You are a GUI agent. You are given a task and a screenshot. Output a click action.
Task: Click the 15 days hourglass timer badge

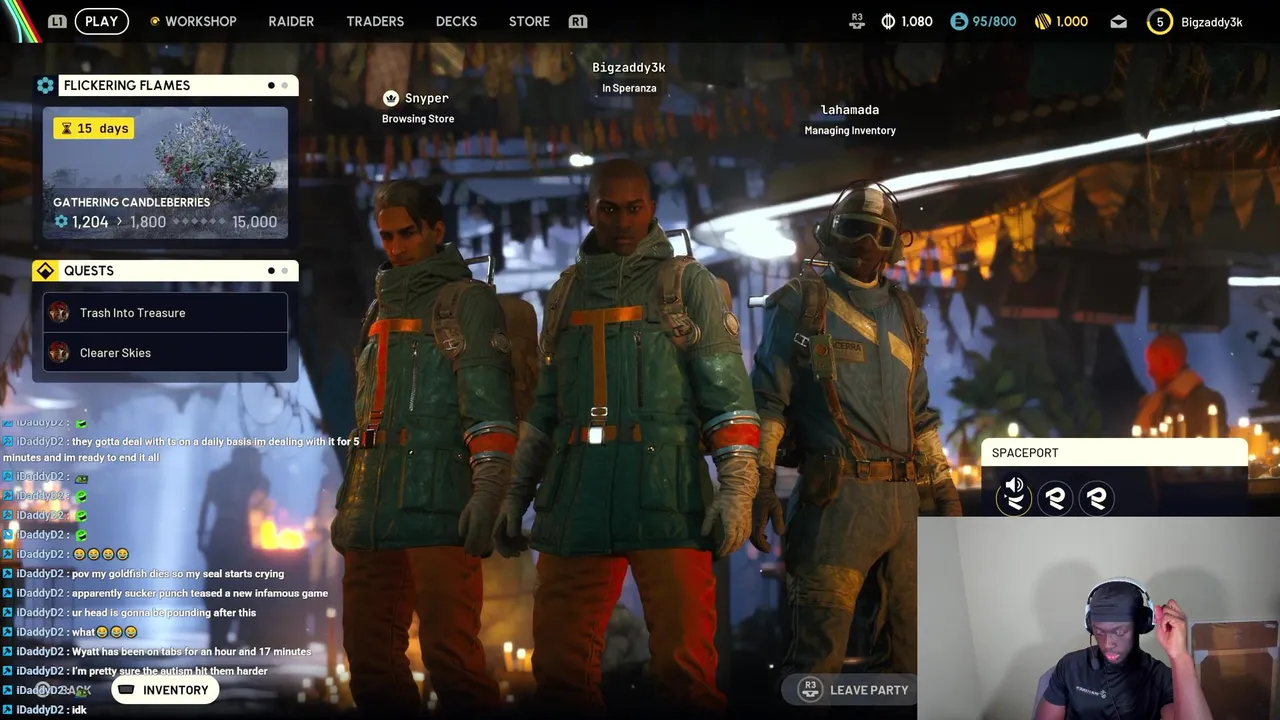93,128
